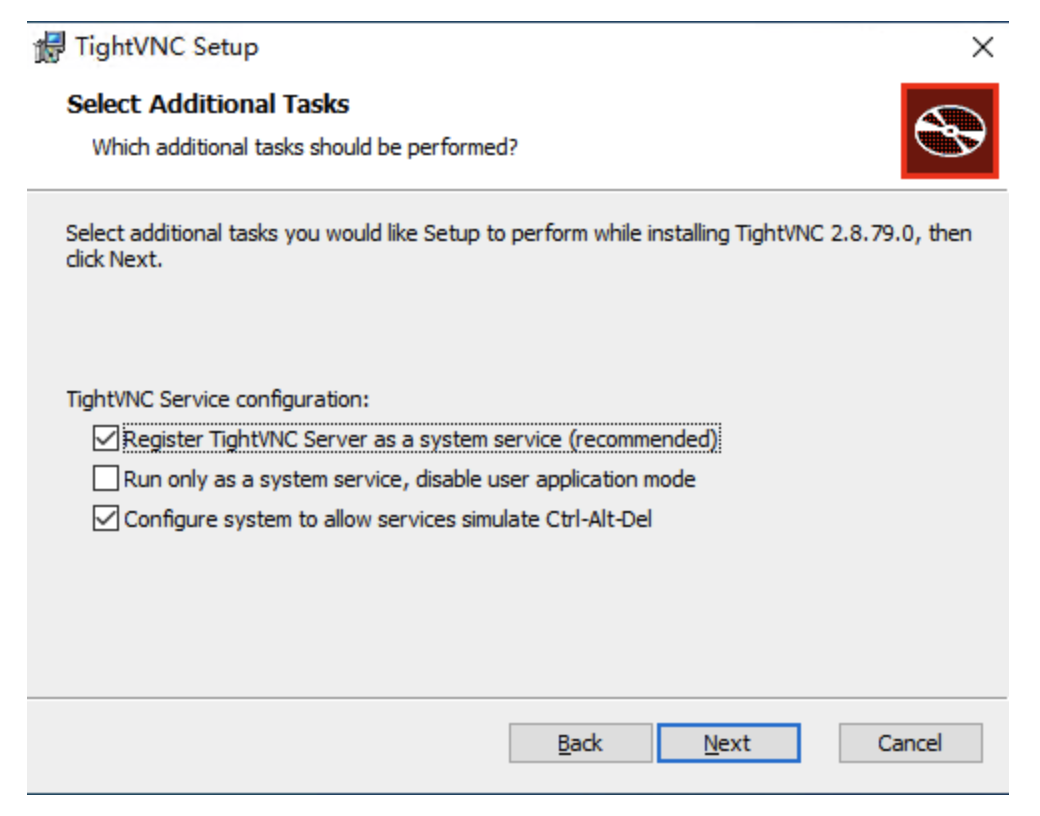Click the red disc setup logo
The width and height of the screenshot is (1040, 816).
(x=949, y=131)
